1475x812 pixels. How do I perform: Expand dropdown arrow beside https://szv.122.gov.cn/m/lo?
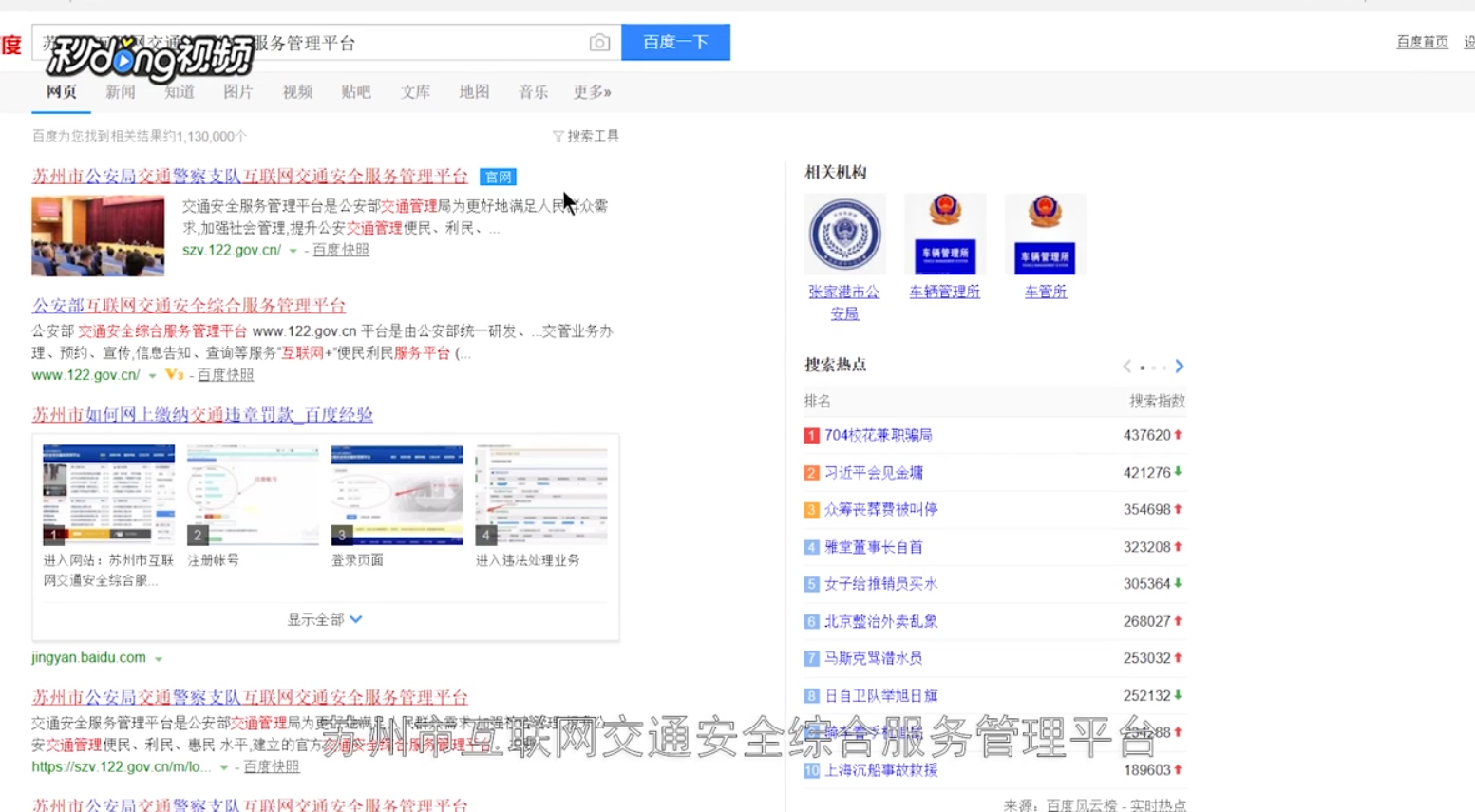pyautogui.click(x=224, y=767)
